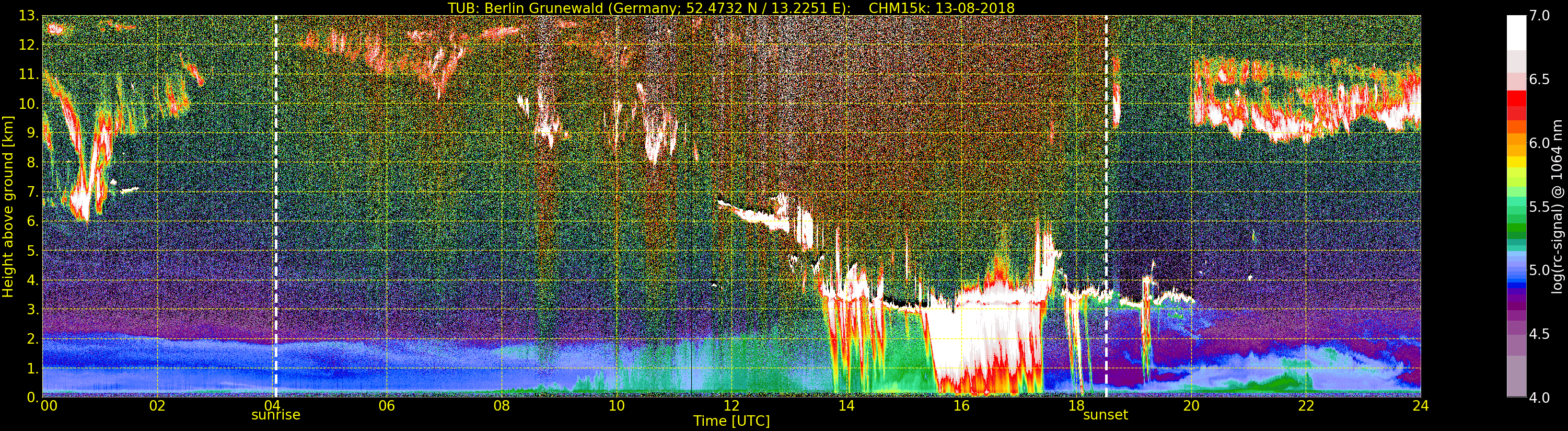Click the '10' time tick label

pos(617,405)
